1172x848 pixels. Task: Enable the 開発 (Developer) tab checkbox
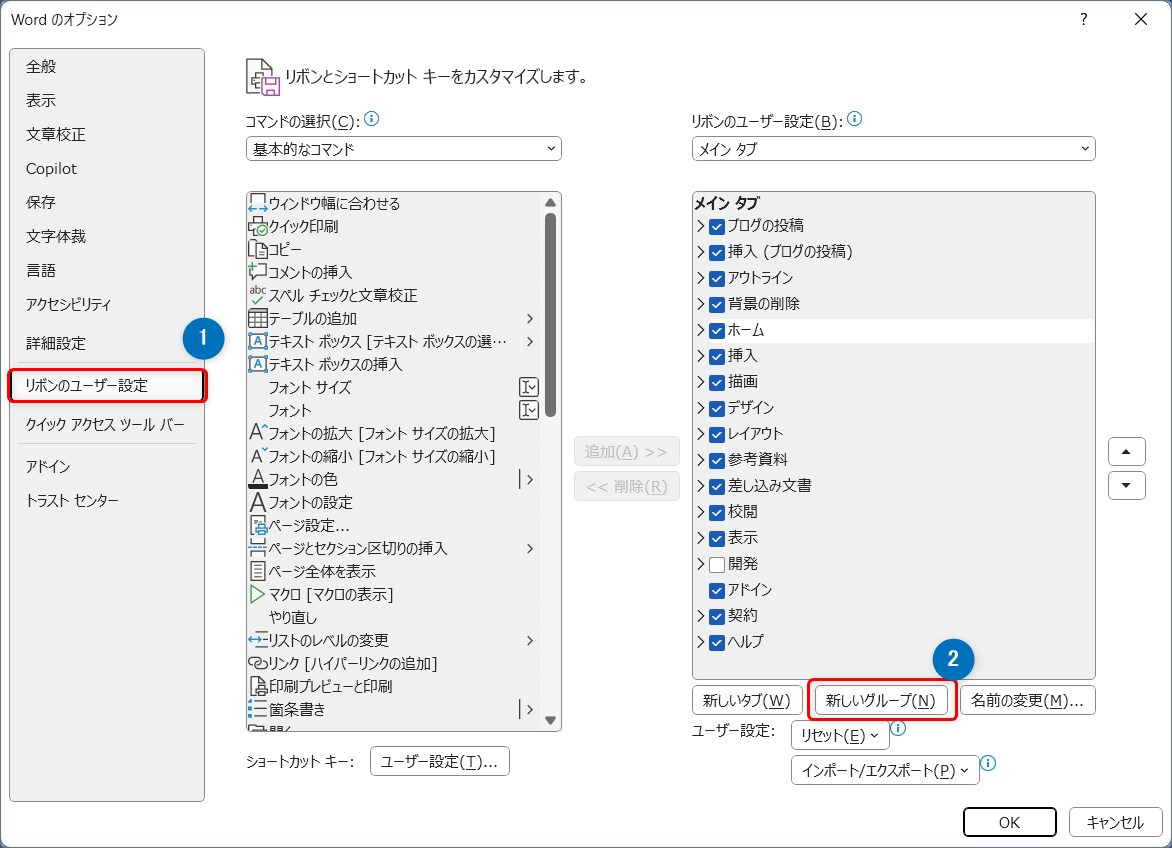click(716, 564)
